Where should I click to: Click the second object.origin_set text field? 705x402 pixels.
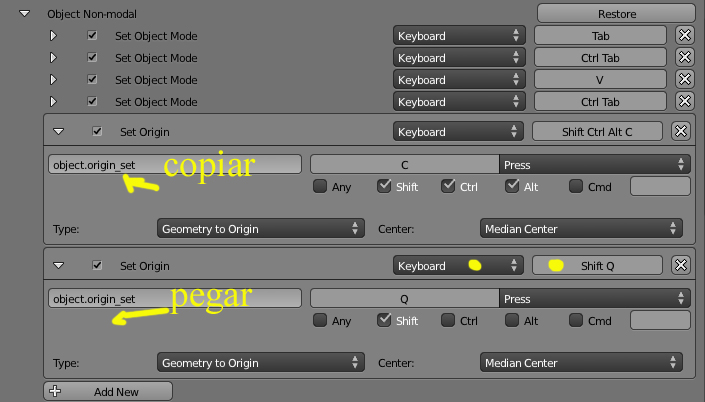tap(175, 299)
